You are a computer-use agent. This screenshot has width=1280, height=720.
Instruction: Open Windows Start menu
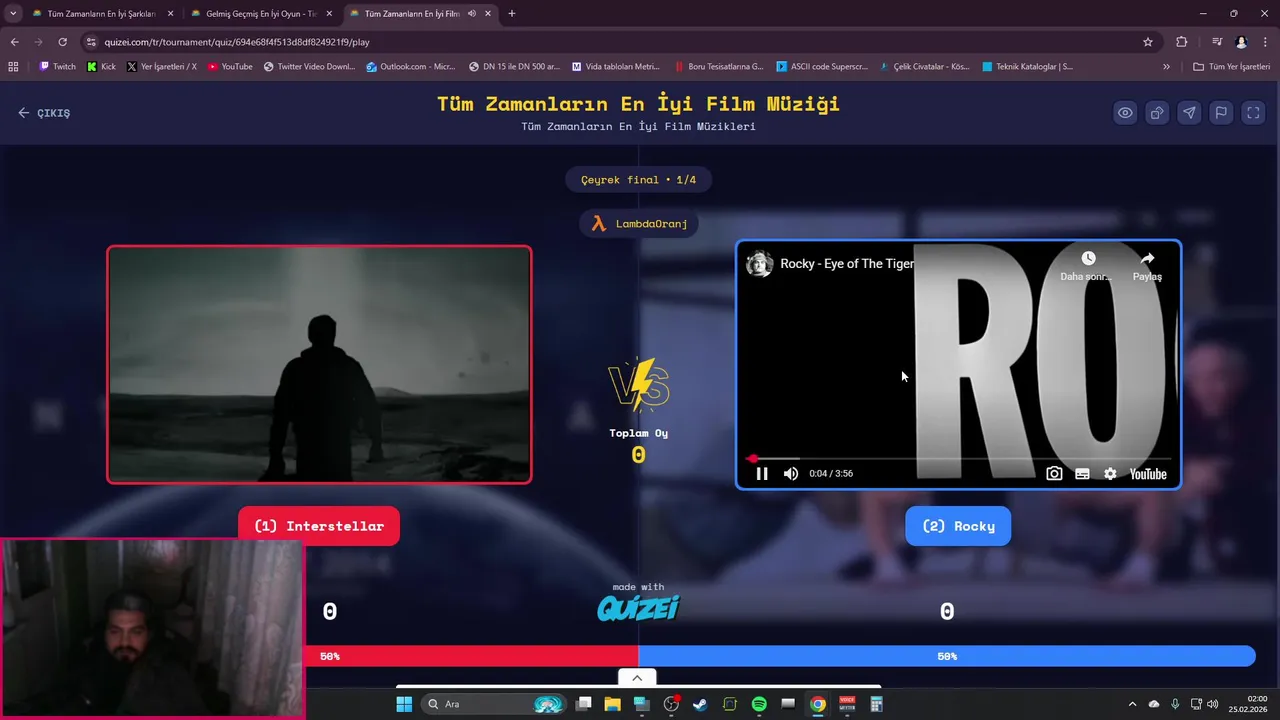pos(404,704)
